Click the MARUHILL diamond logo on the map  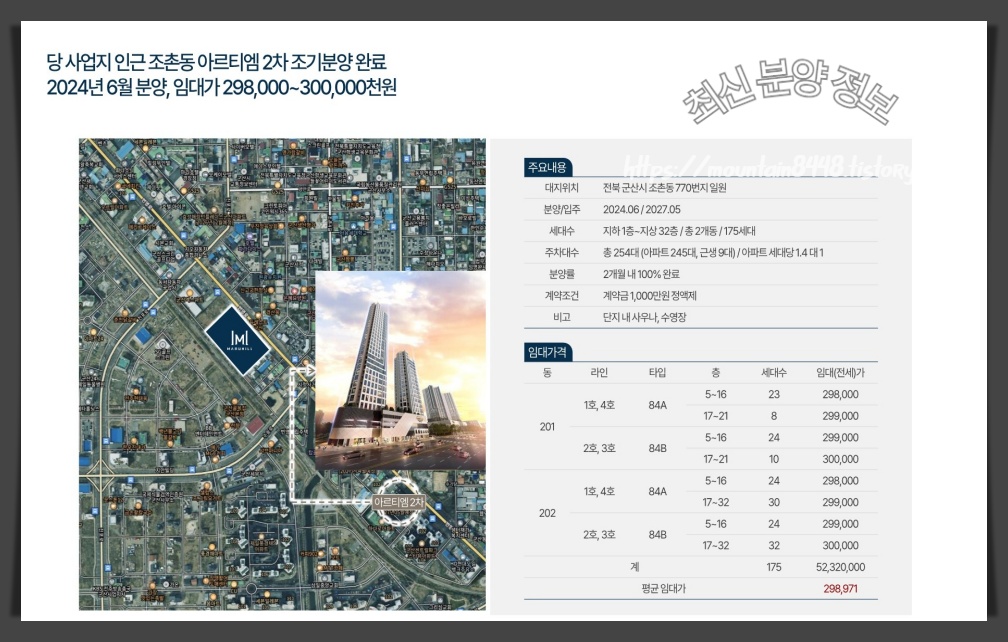(237, 340)
